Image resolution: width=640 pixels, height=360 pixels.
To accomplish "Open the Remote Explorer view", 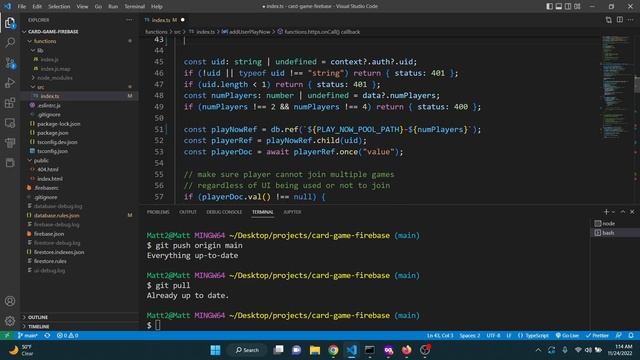I will tap(10, 123).
